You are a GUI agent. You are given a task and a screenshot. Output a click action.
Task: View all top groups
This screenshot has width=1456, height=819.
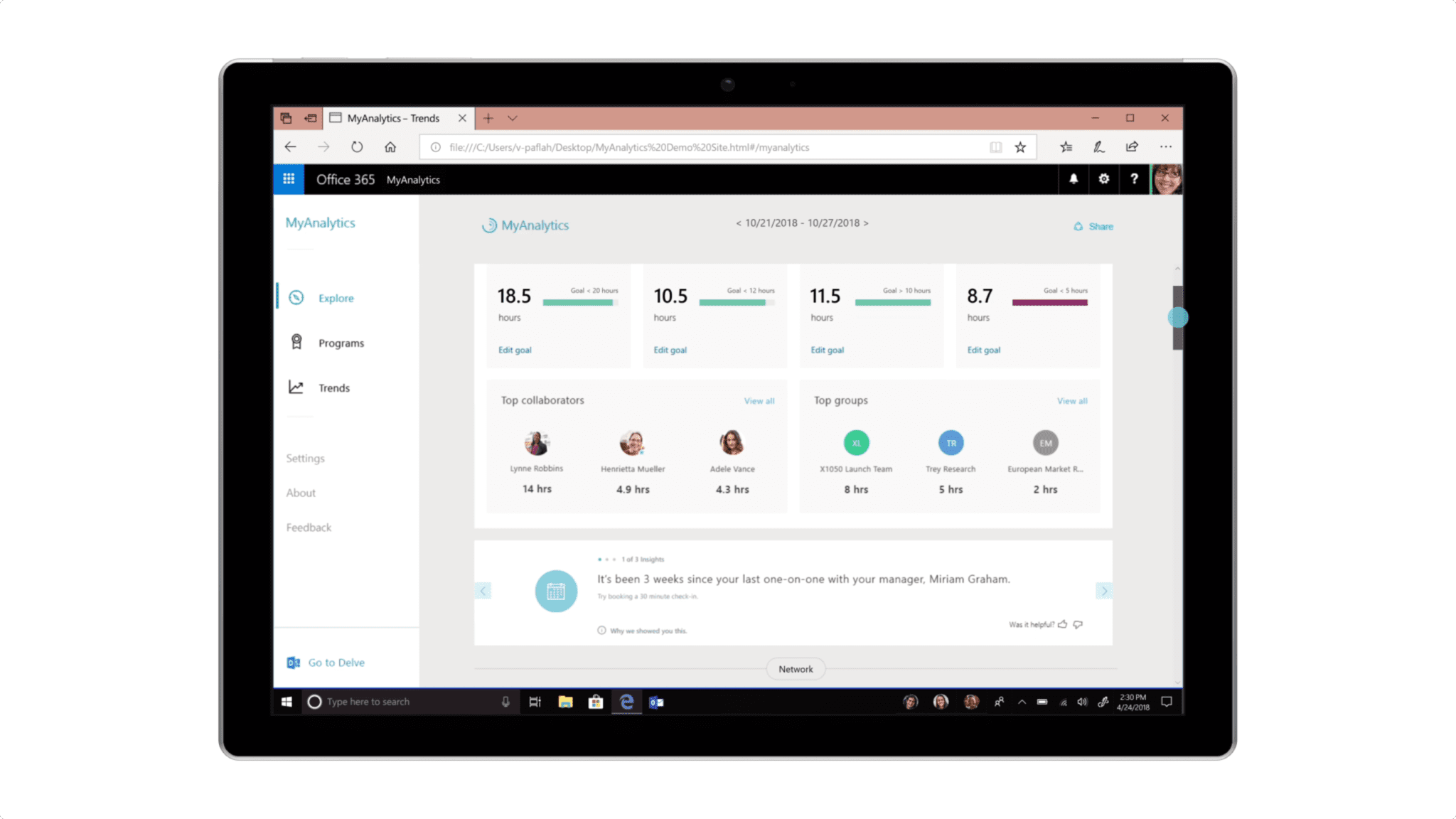point(1072,401)
